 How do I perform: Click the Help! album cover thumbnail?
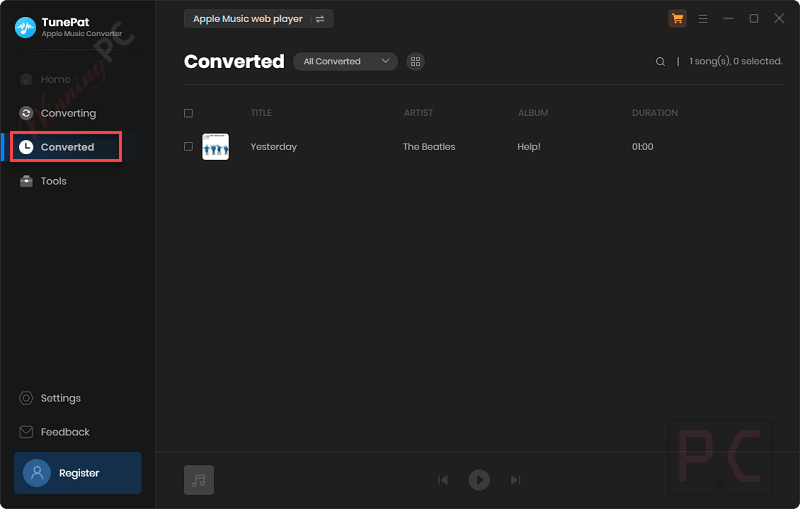215,147
